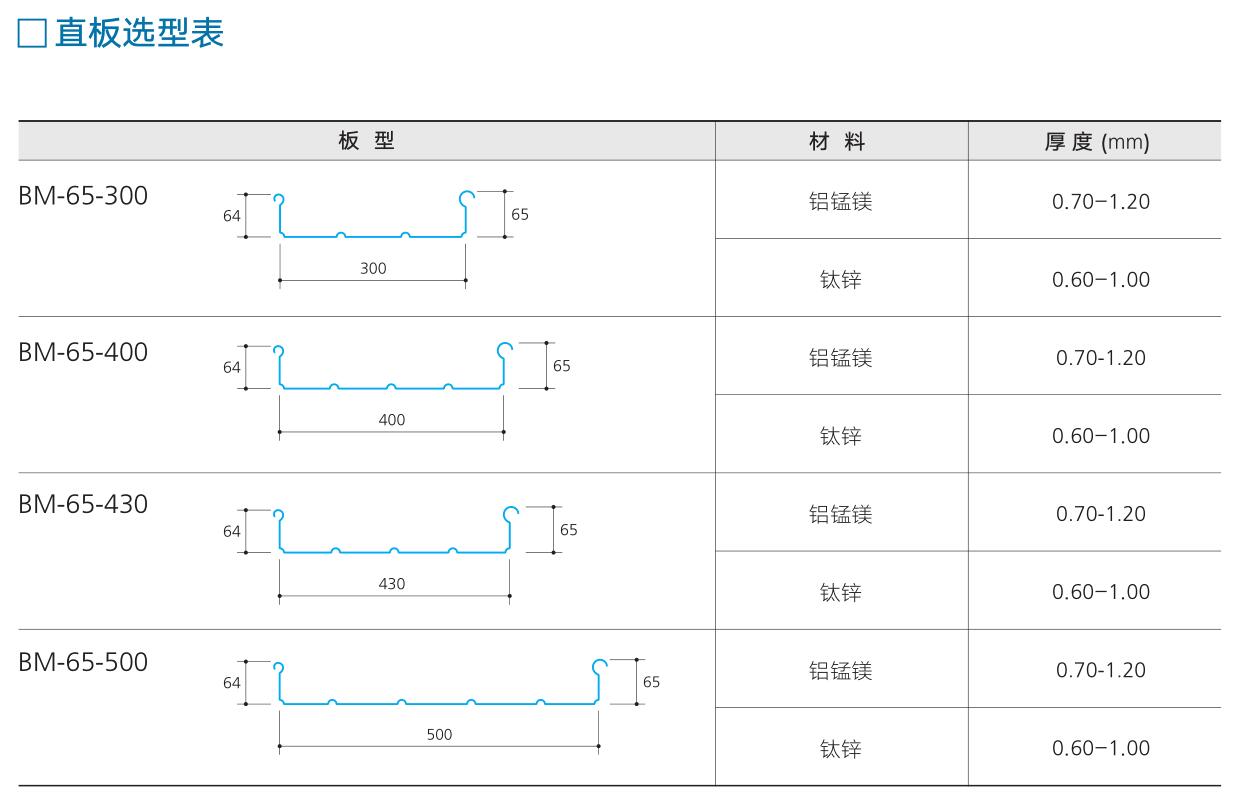This screenshot has width=1242, height=812.
Task: Select the BM-65-500 model label
Action: coord(83,662)
